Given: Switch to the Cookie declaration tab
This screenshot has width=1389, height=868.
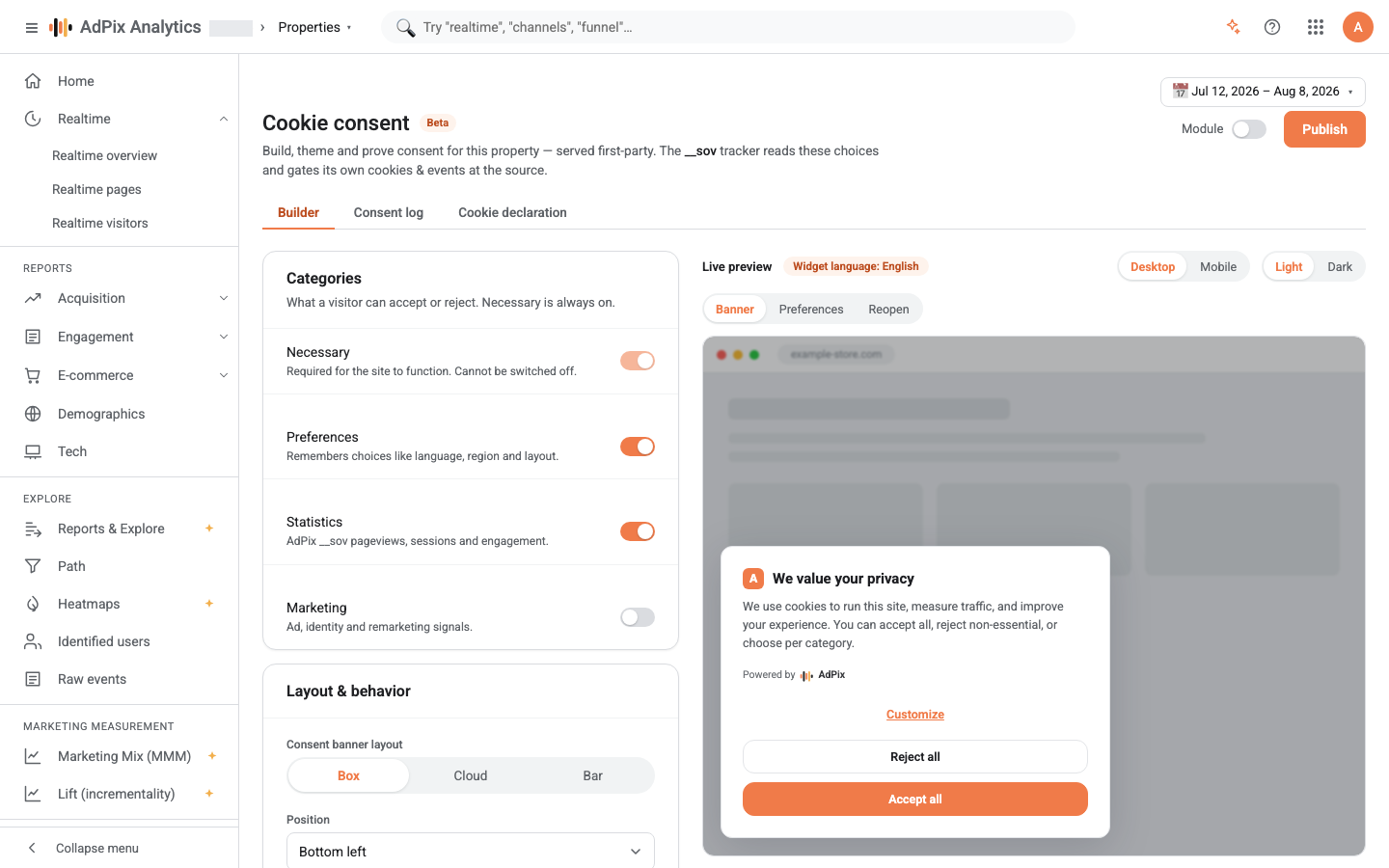Looking at the screenshot, I should (x=512, y=212).
